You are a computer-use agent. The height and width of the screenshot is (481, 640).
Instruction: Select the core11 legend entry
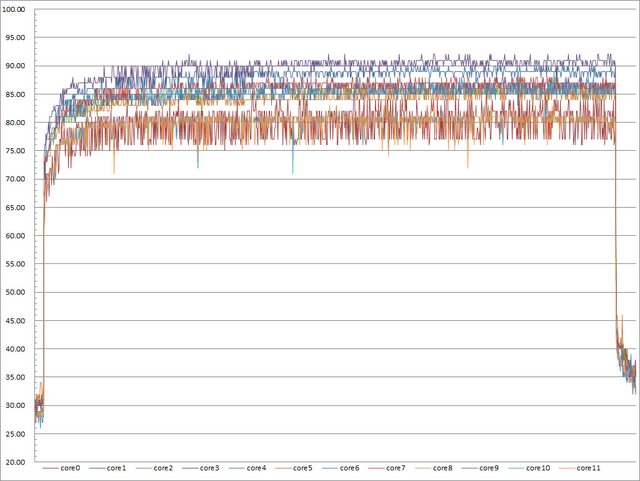pyautogui.click(x=587, y=468)
